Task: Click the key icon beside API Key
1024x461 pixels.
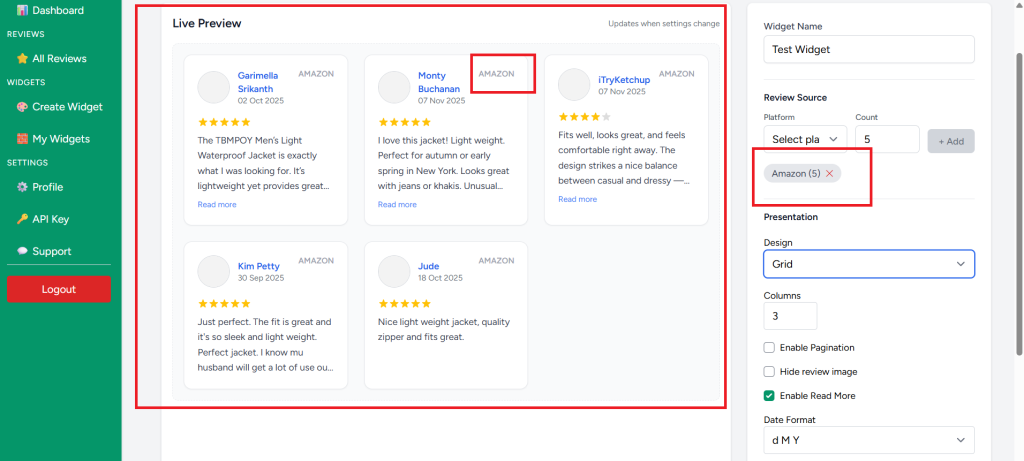Action: pos(22,219)
